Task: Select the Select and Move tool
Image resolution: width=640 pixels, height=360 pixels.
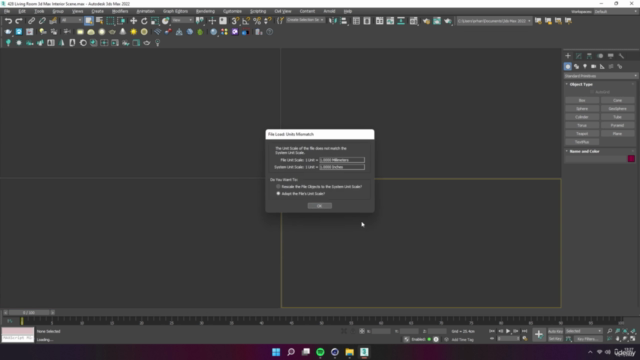Action: [x=133, y=21]
